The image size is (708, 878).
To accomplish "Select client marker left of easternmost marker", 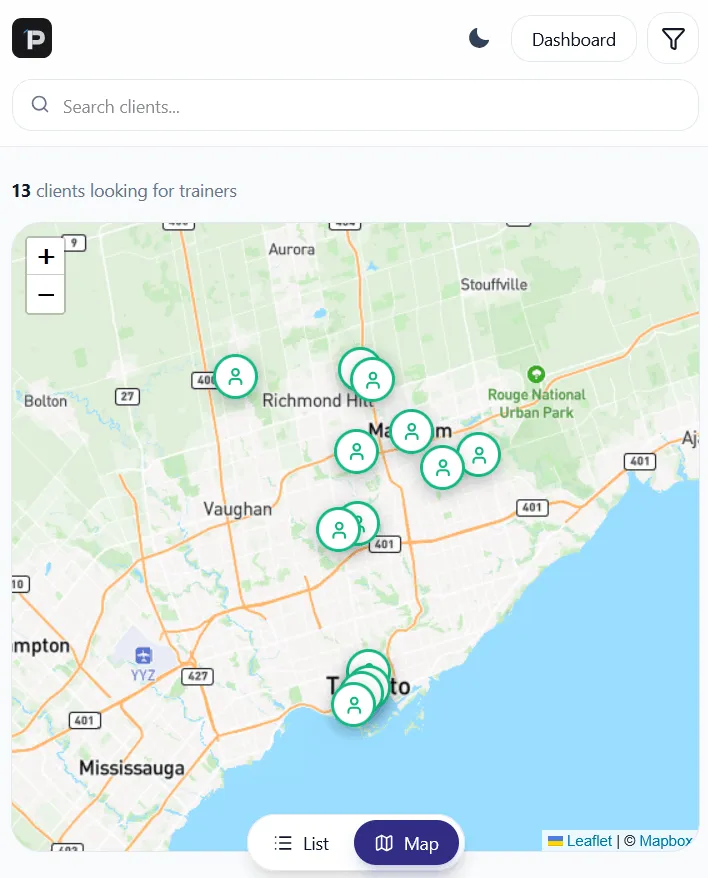I will (x=442, y=467).
